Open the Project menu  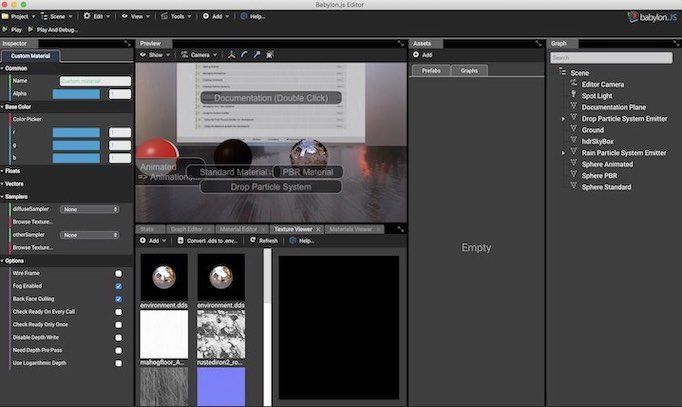tap(18, 17)
